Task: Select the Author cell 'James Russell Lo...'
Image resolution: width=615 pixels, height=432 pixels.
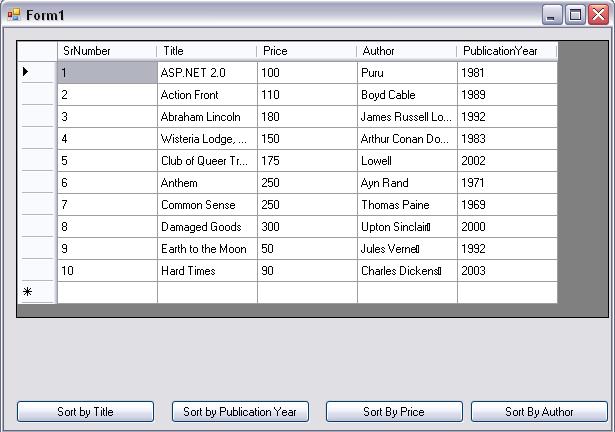Action: coord(407,117)
